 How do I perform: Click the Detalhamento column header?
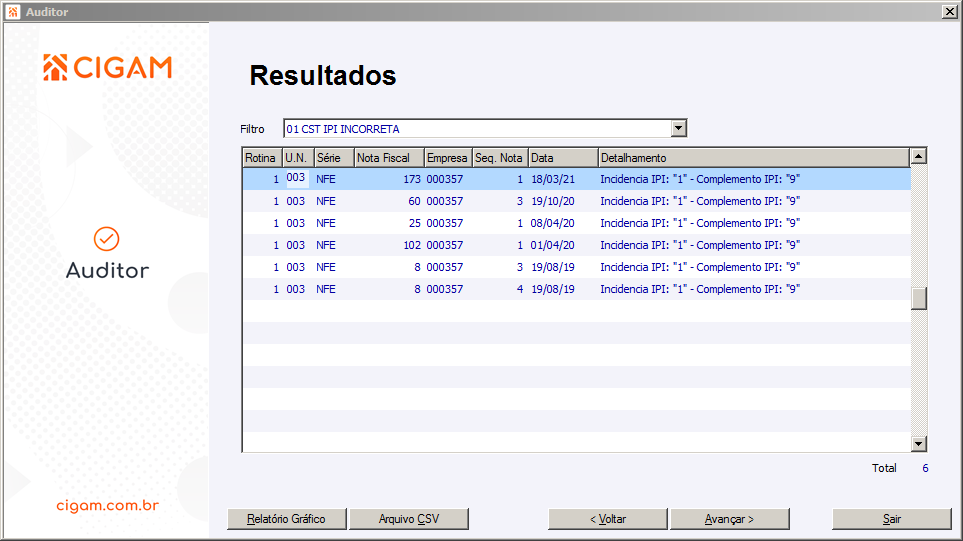754,158
